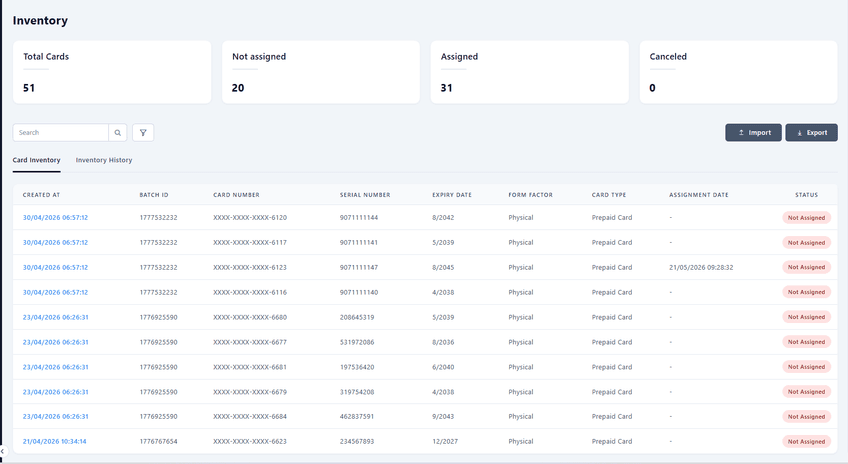Sort by the FORM FACTOR column header

point(530,195)
